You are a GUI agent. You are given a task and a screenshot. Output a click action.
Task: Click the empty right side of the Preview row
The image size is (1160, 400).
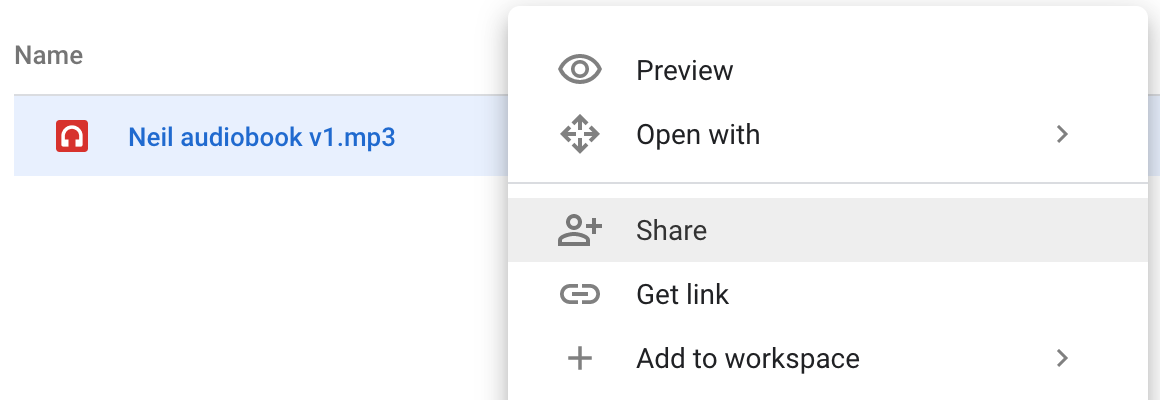[x=962, y=70]
